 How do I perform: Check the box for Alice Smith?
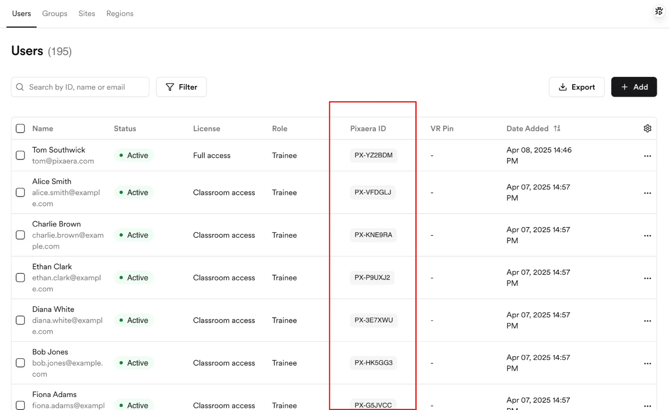coord(20,193)
